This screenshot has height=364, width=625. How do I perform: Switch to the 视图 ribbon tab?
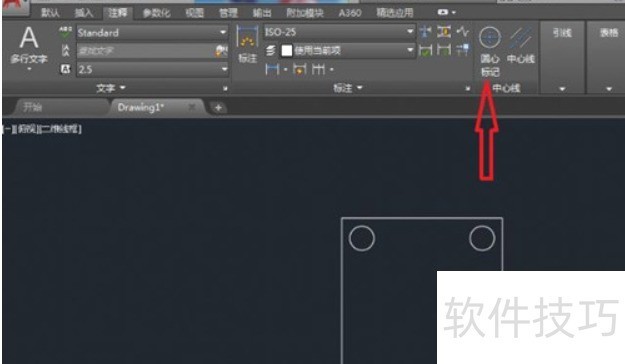195,13
